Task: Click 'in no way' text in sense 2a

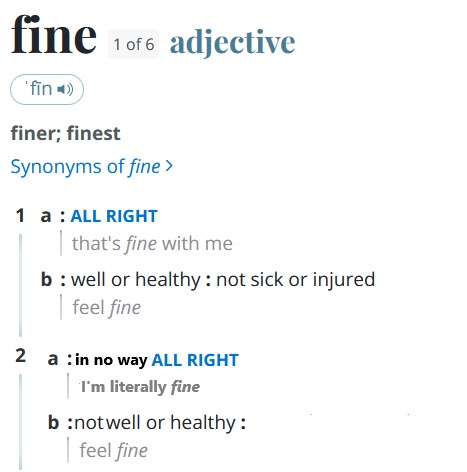Action: pyautogui.click(x=111, y=360)
